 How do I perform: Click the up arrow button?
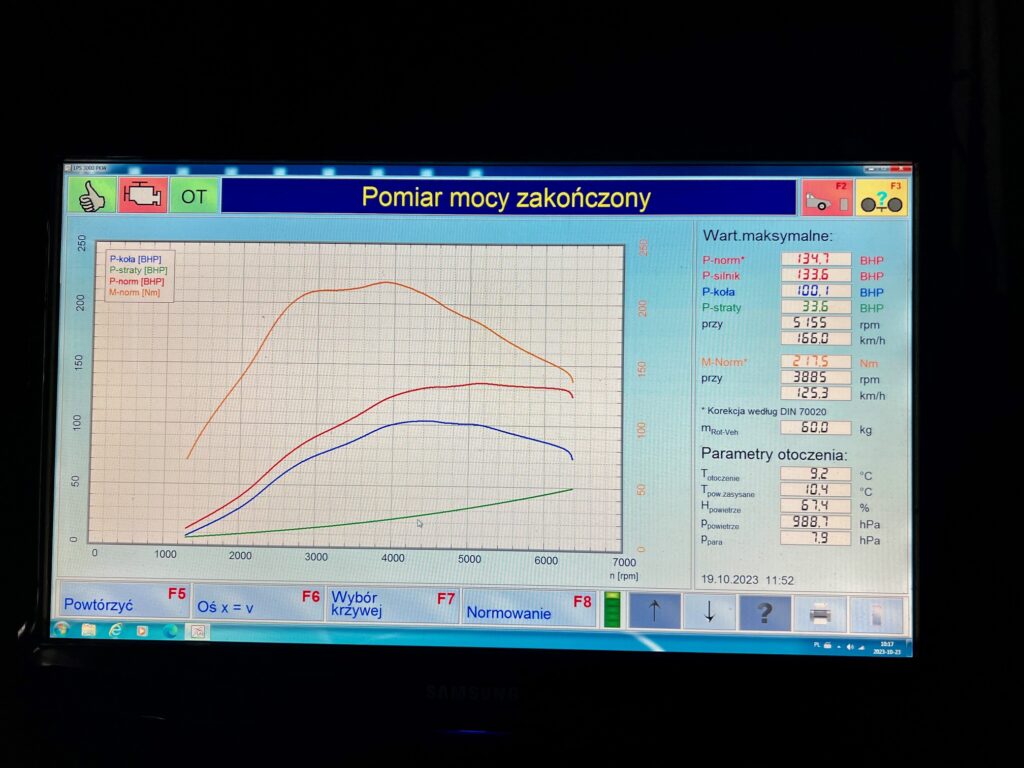(654, 612)
